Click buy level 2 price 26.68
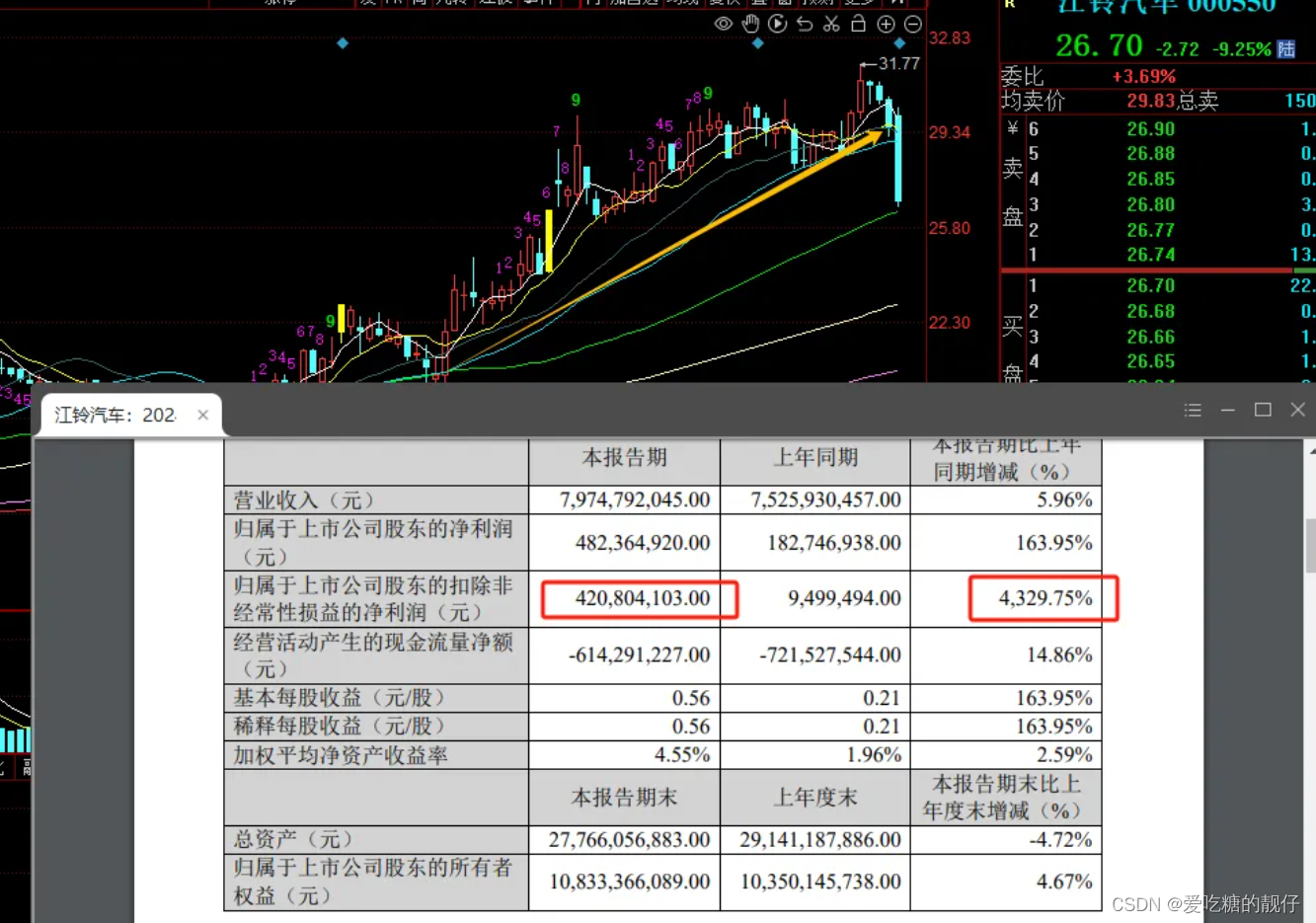The height and width of the screenshot is (923, 1316). point(1151,312)
